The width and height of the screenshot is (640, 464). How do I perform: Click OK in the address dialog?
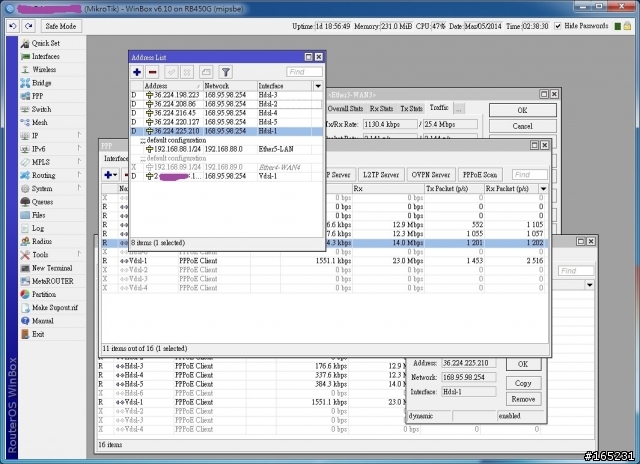(x=523, y=364)
